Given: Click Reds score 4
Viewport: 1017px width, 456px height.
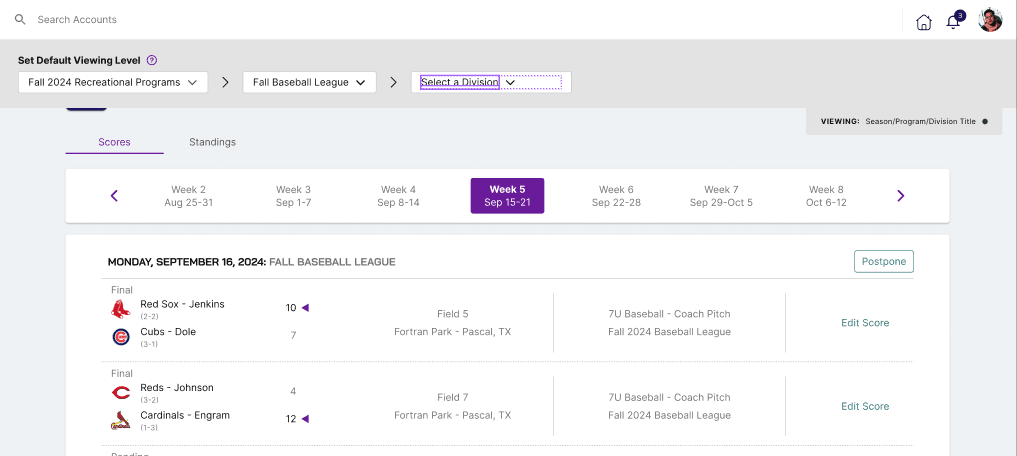Looking at the screenshot, I should click(293, 392).
